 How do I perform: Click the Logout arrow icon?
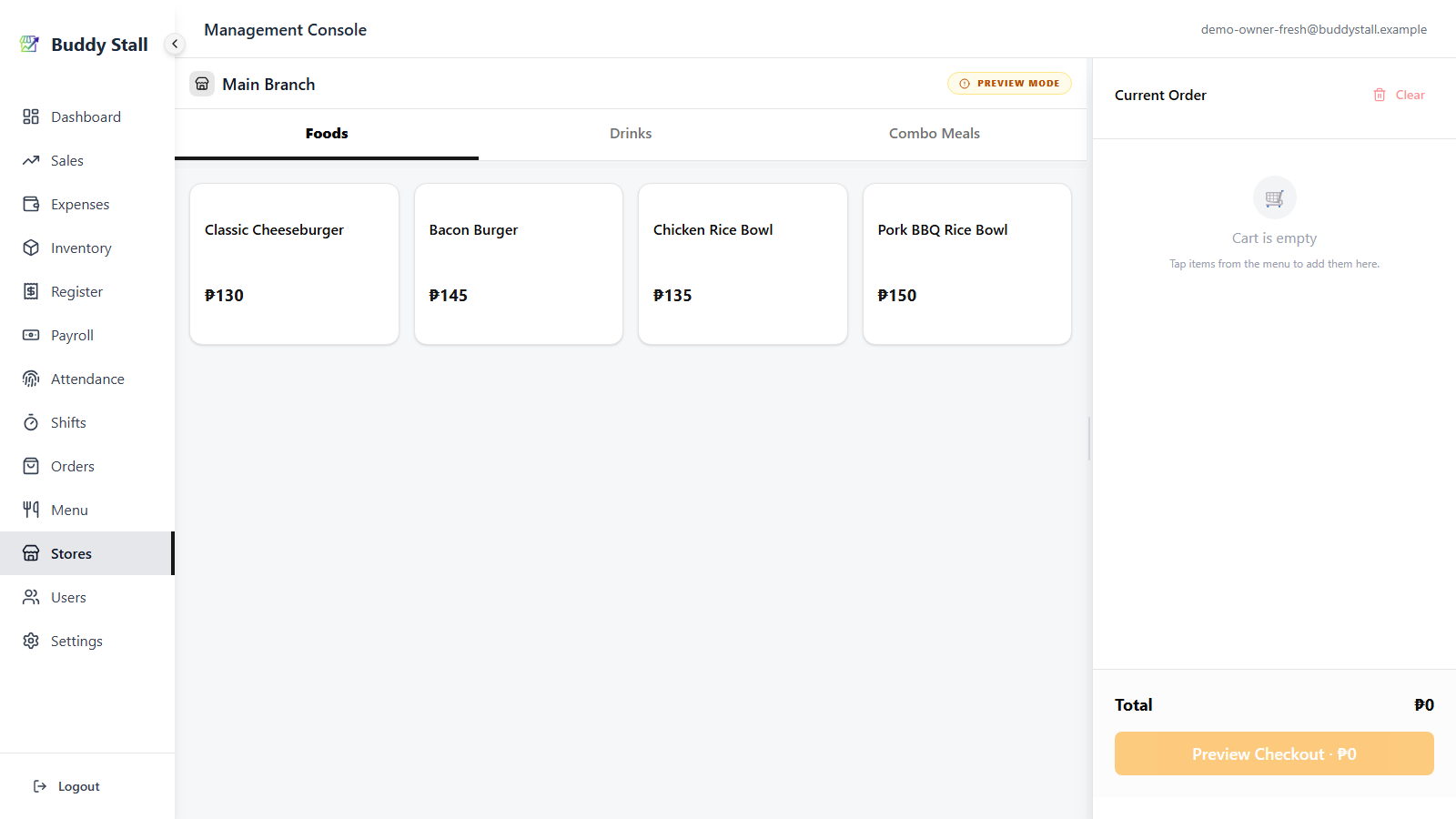tap(40, 786)
